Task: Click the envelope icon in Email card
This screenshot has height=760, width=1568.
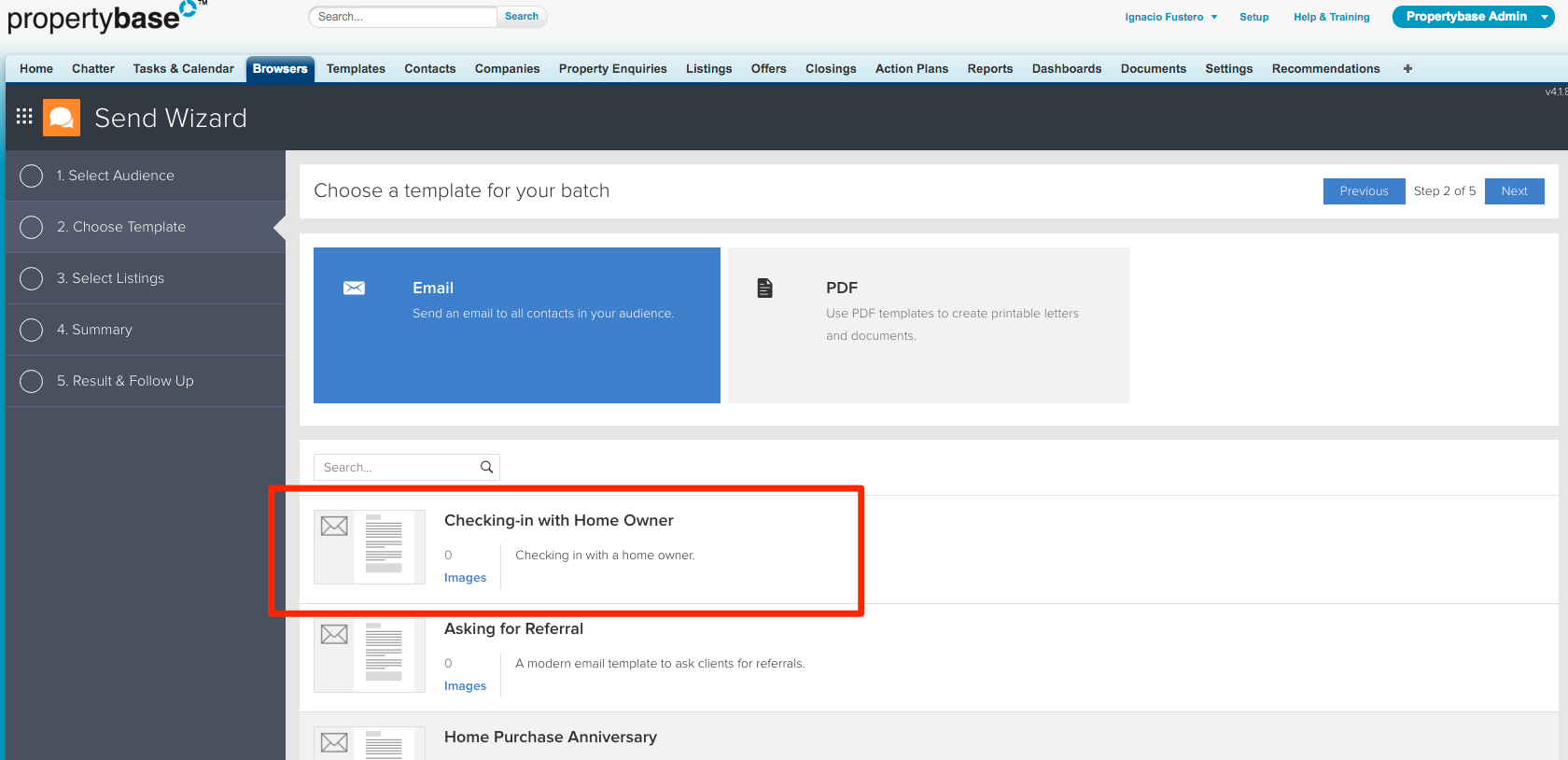Action: click(354, 288)
